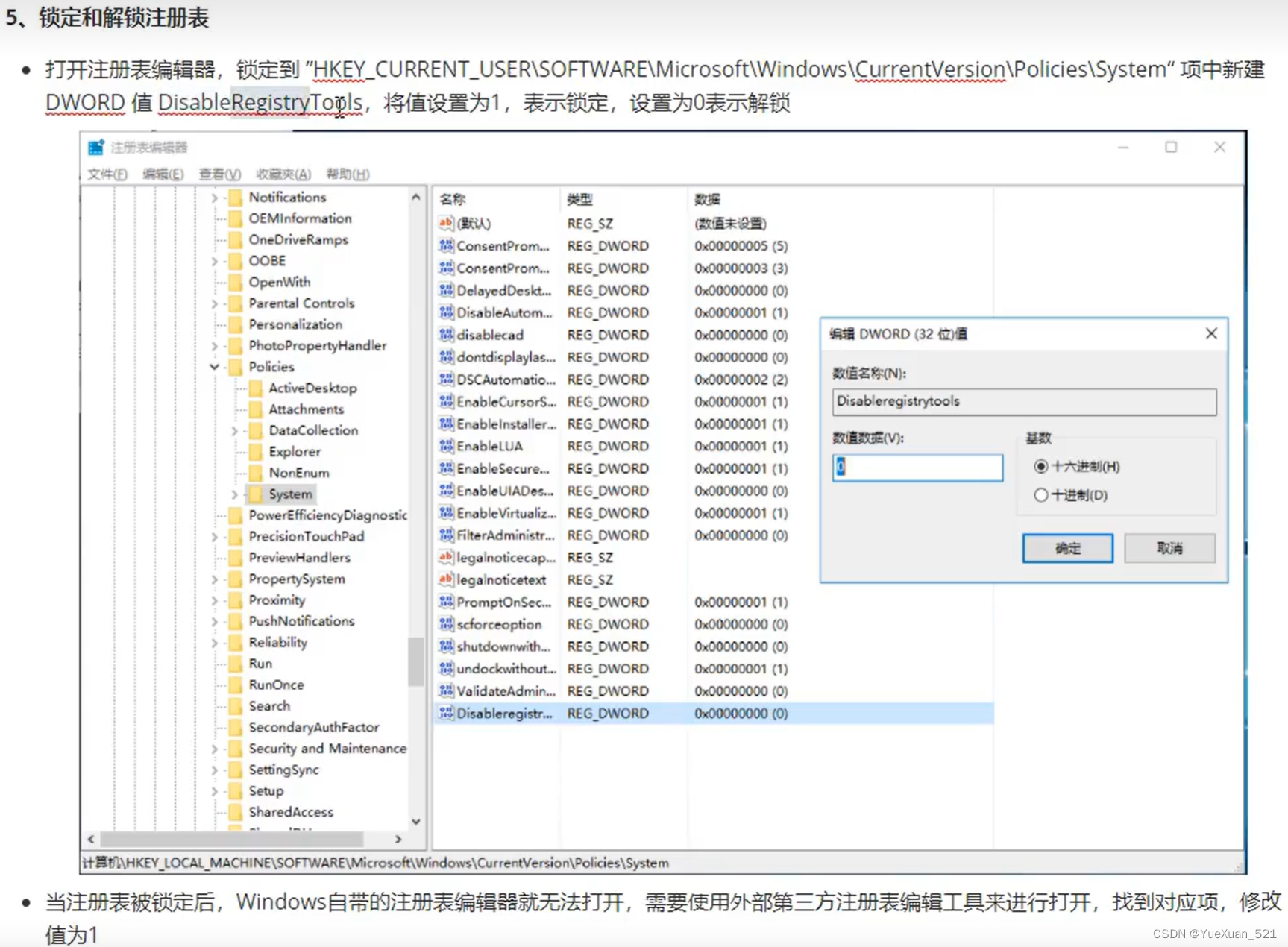Open the 文件(F) menu
The image size is (1288, 947).
click(x=107, y=174)
